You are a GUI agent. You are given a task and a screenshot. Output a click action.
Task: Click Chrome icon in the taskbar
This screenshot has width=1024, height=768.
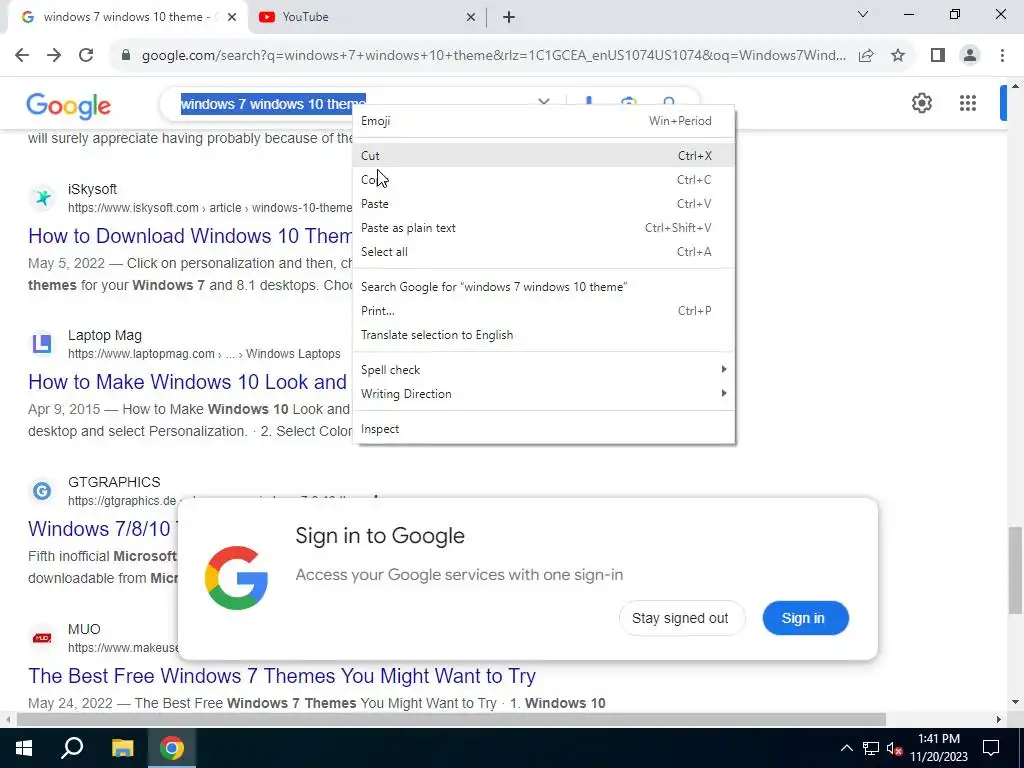tap(172, 748)
